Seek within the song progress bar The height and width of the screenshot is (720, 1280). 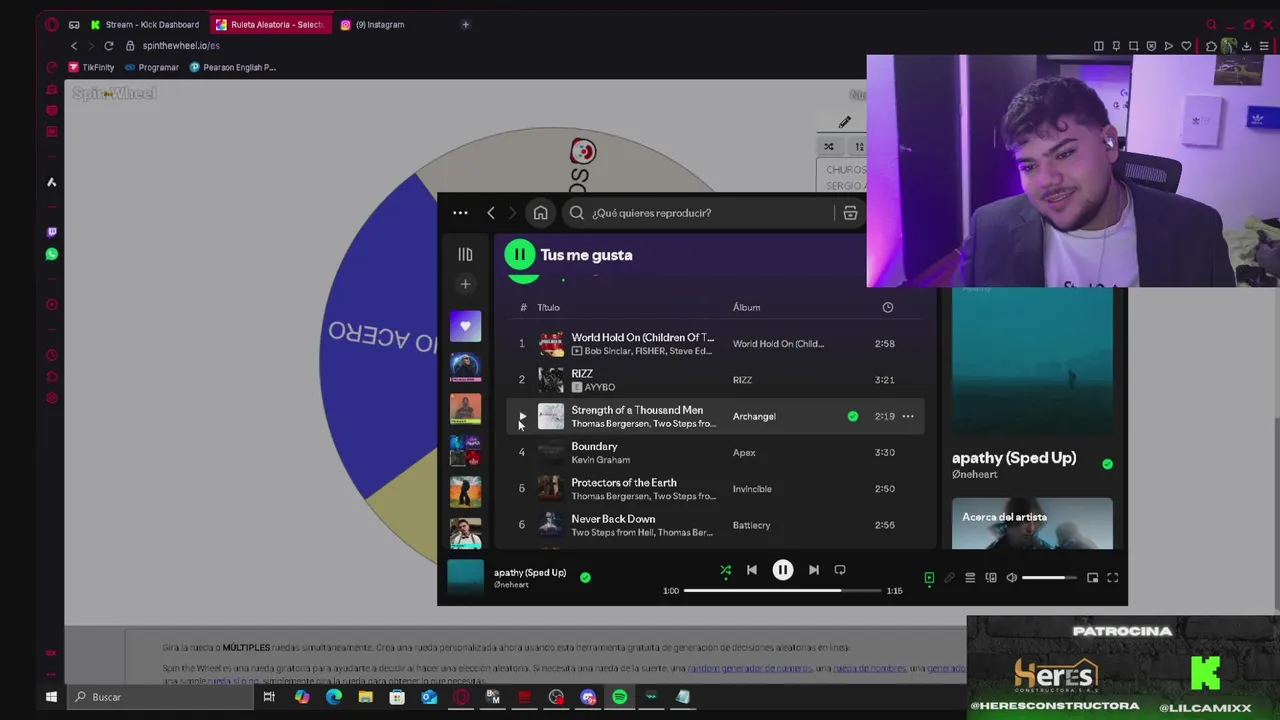tap(784, 590)
